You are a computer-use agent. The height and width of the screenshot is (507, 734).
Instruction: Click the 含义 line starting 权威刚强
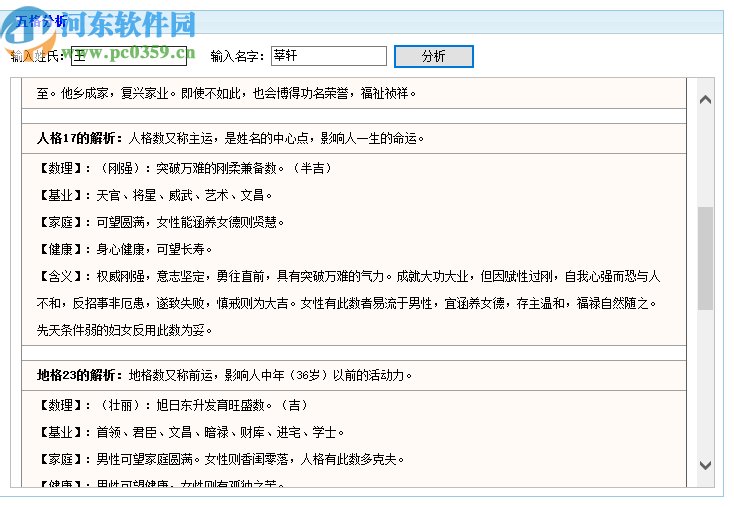coord(349,277)
